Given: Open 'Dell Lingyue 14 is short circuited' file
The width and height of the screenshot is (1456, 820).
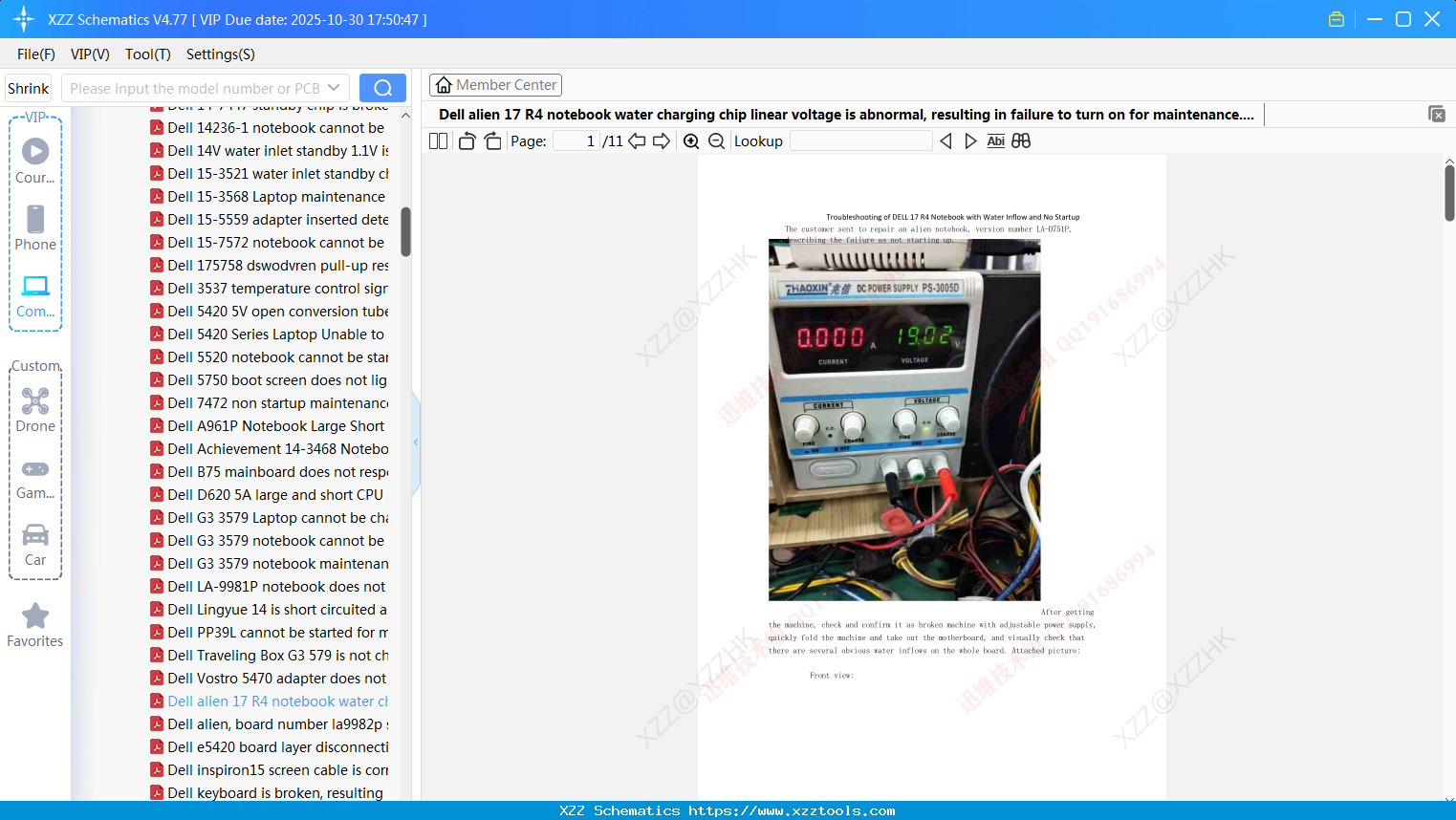Looking at the screenshot, I should tap(269, 610).
